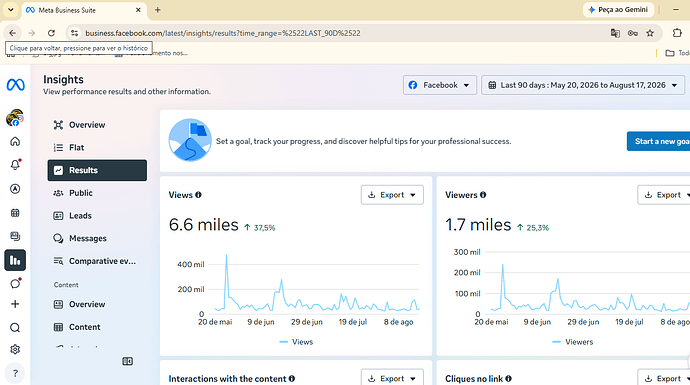Reload the page
The width and height of the screenshot is (690, 385).
coord(51,33)
